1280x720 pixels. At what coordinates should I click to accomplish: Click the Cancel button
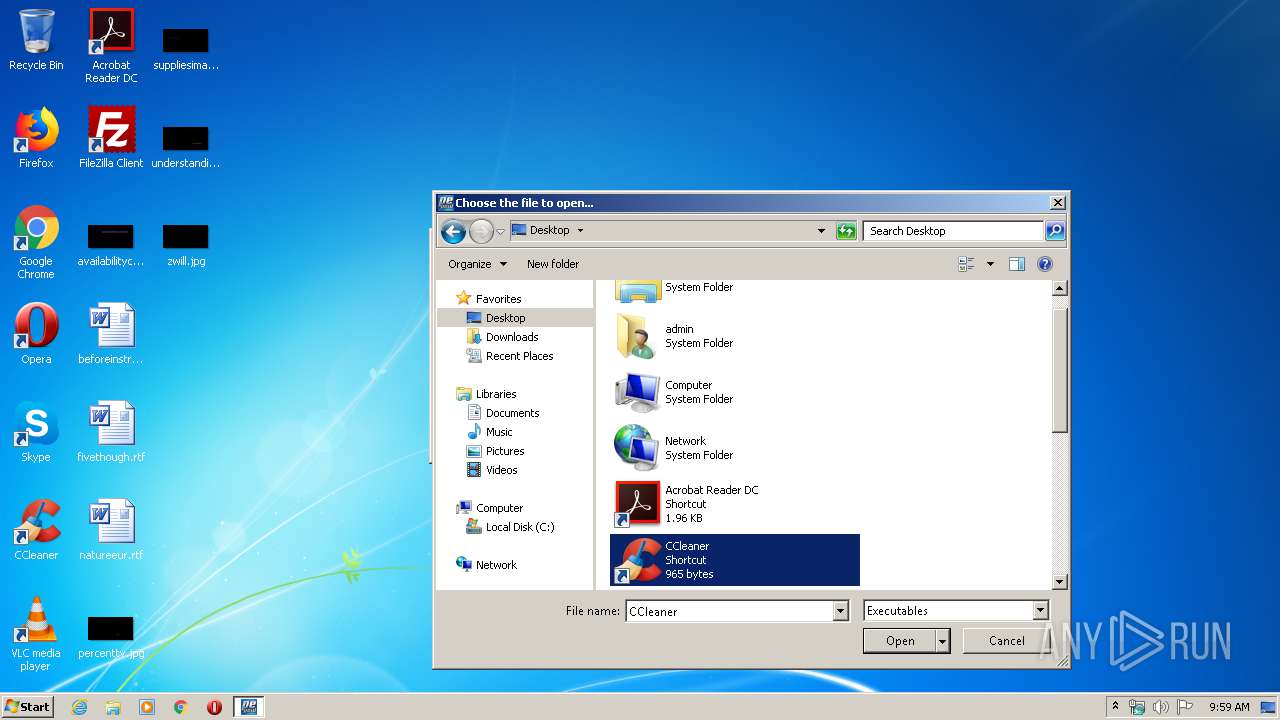tap(1006, 641)
